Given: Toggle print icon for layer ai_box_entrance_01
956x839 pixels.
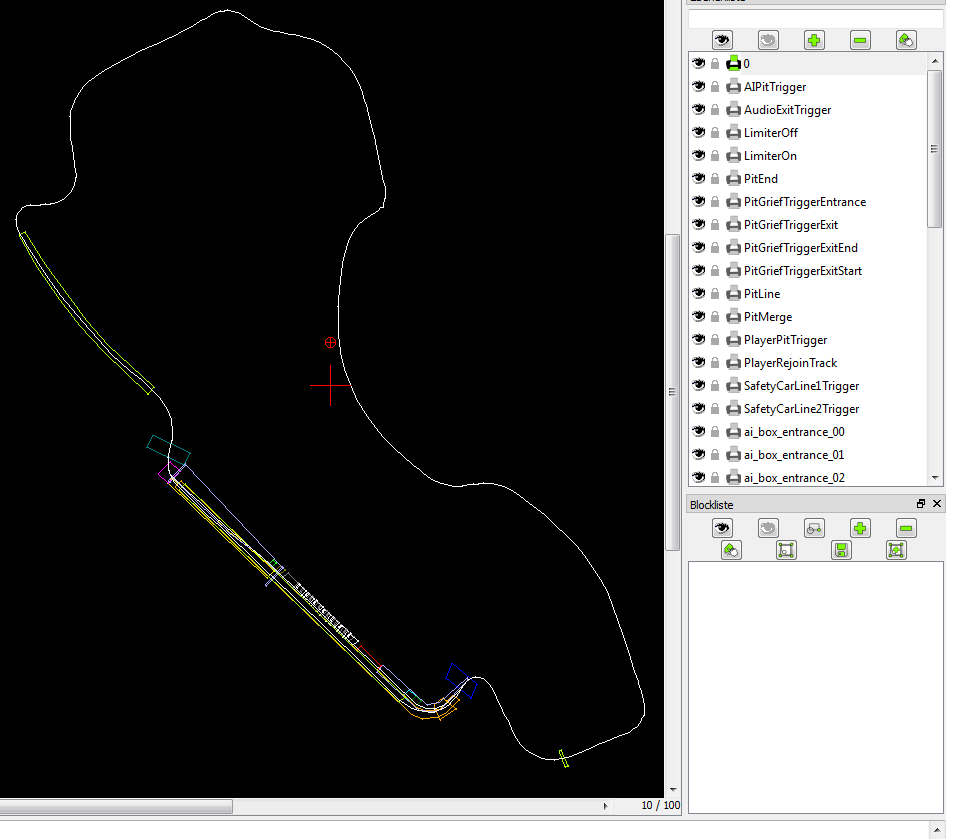Looking at the screenshot, I should point(733,455).
